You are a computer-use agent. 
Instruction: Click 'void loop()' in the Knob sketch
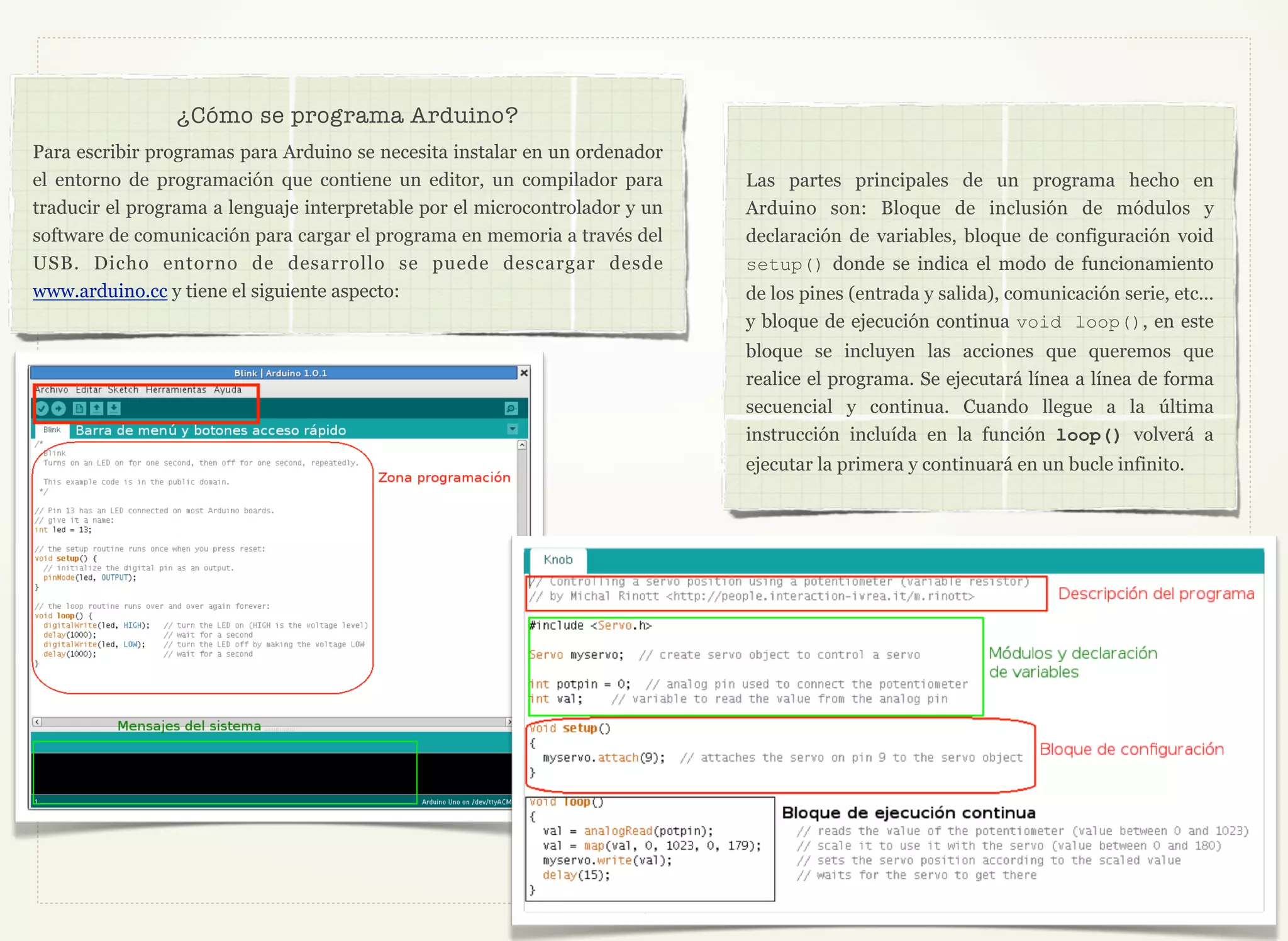tap(567, 803)
